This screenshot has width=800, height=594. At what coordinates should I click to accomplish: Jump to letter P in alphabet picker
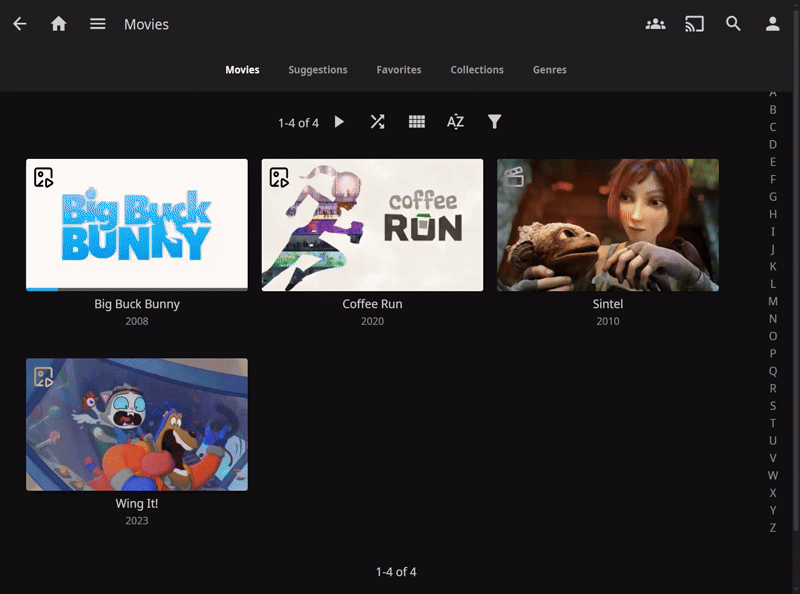(773, 353)
